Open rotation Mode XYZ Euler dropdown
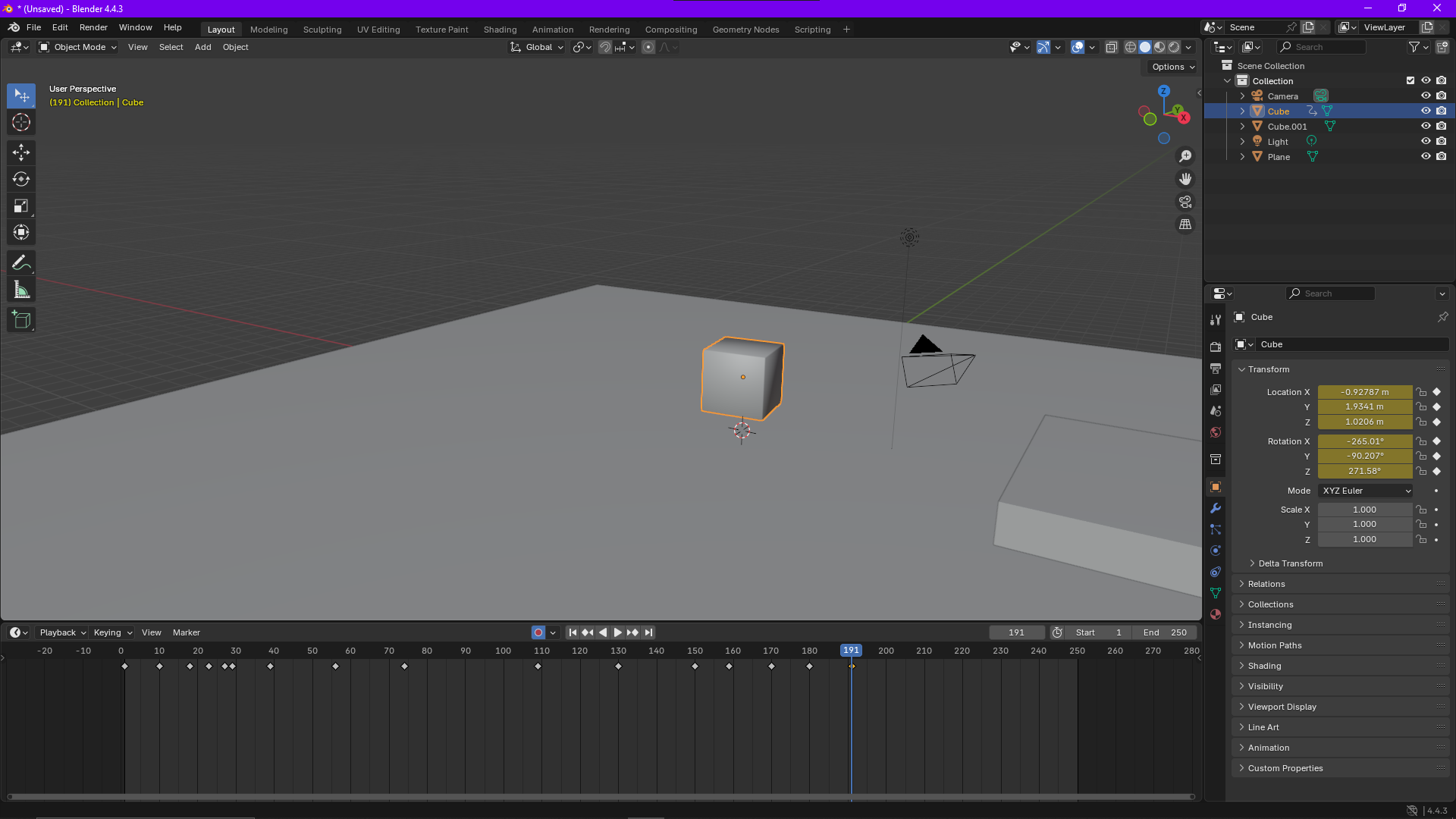The image size is (1456, 819). 1366,491
